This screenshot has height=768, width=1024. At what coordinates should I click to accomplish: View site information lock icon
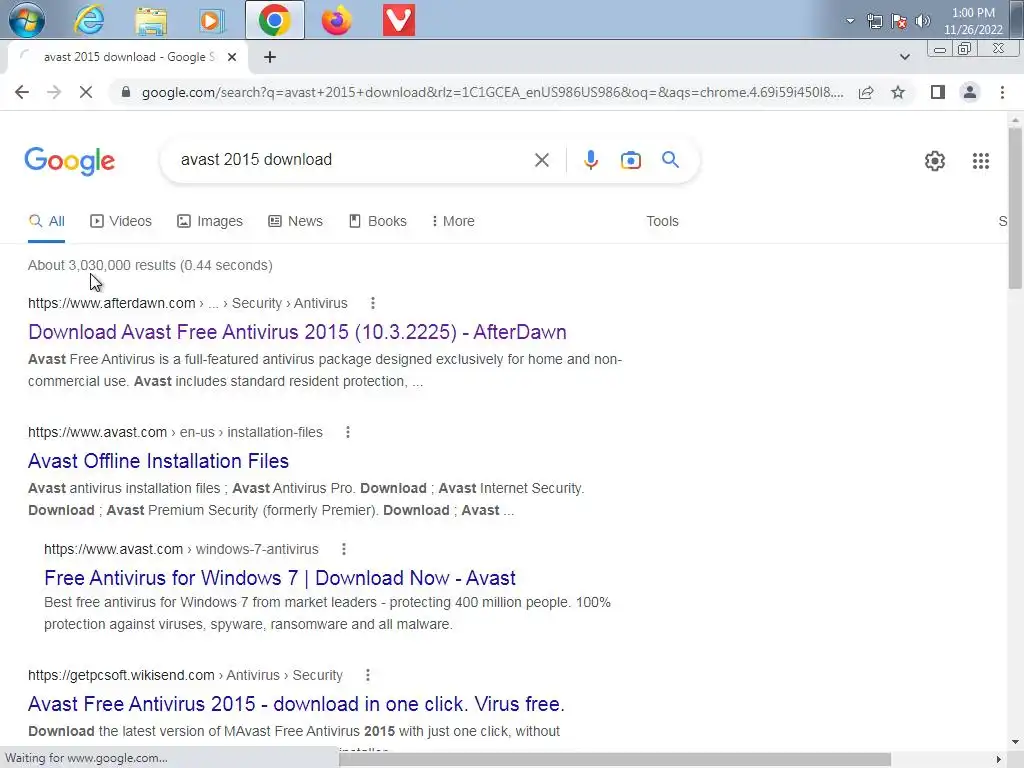click(x=126, y=93)
